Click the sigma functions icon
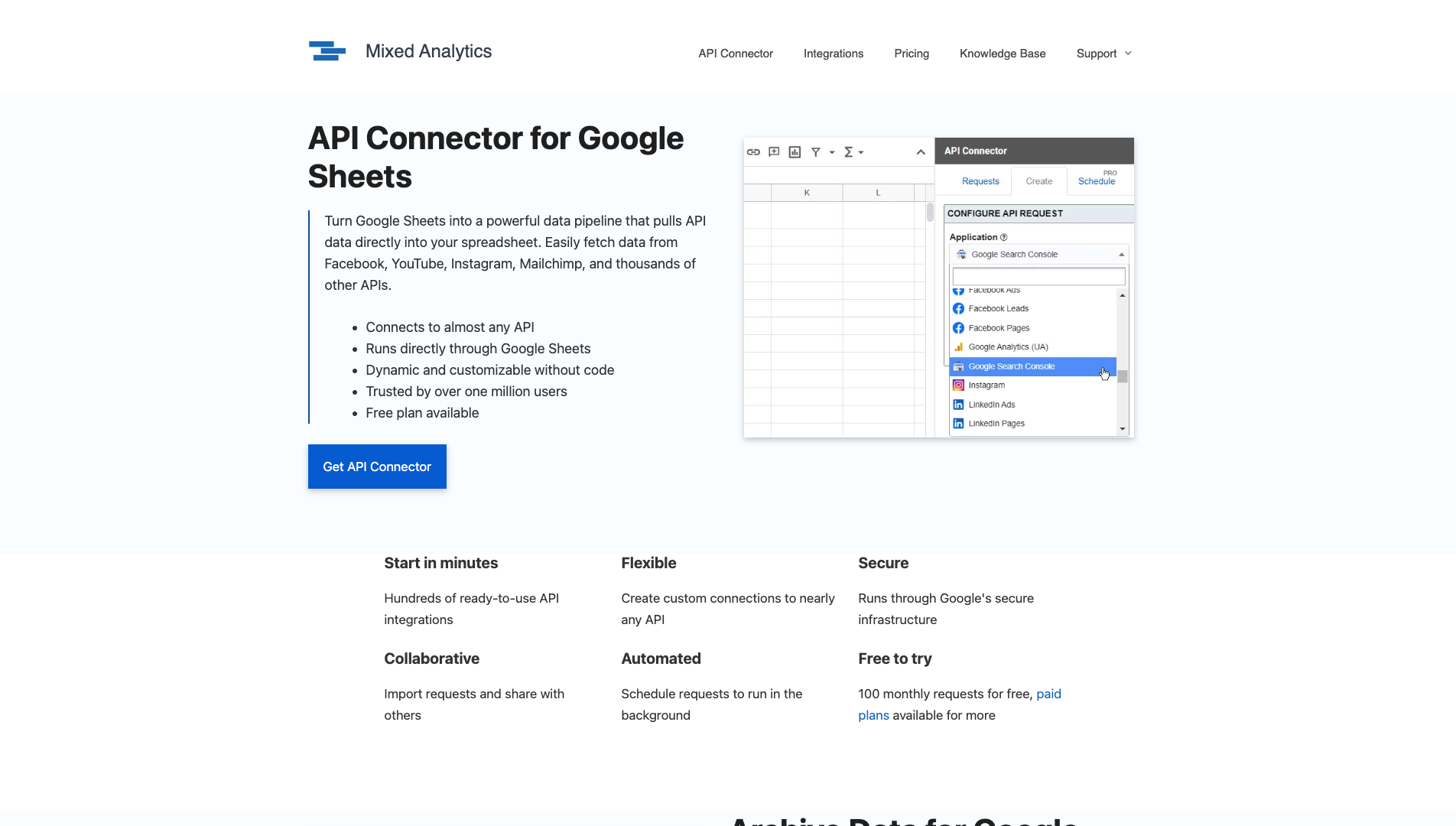The height and width of the screenshot is (826, 1456). pos(848,152)
